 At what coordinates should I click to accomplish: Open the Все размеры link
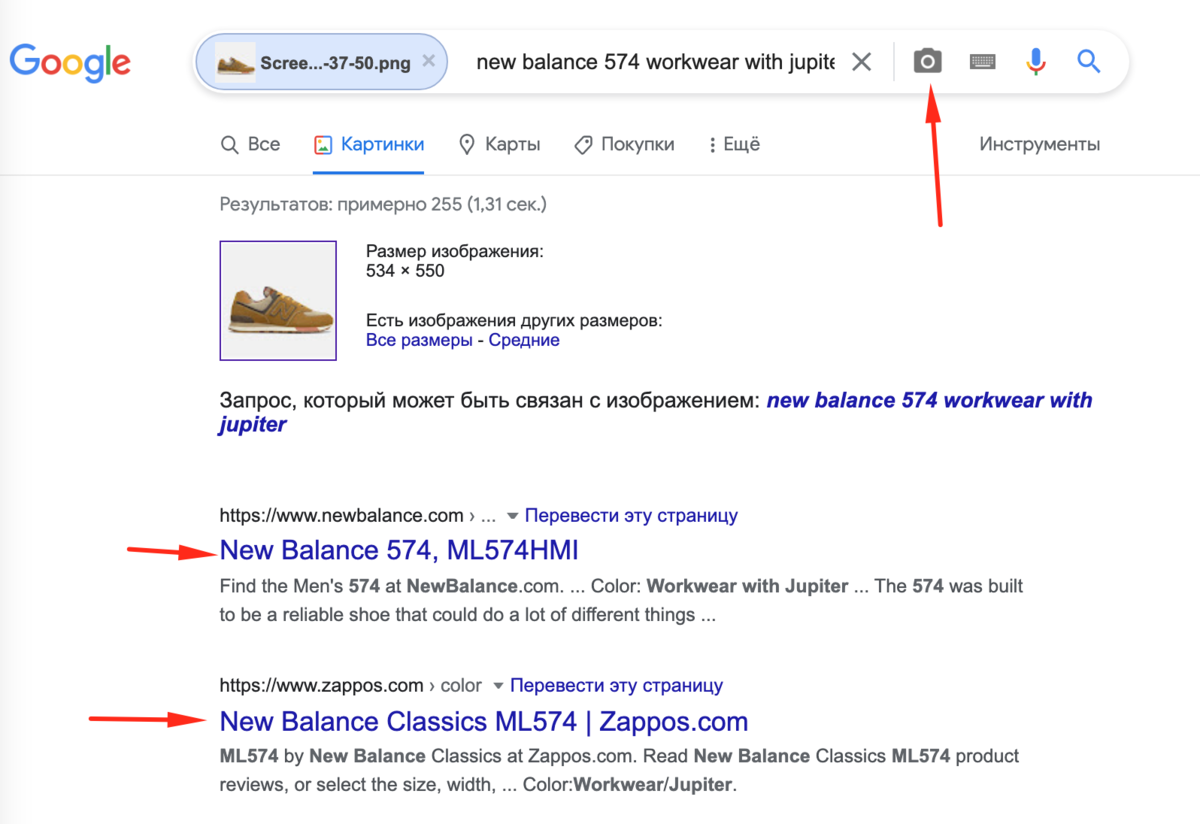pyautogui.click(x=419, y=340)
